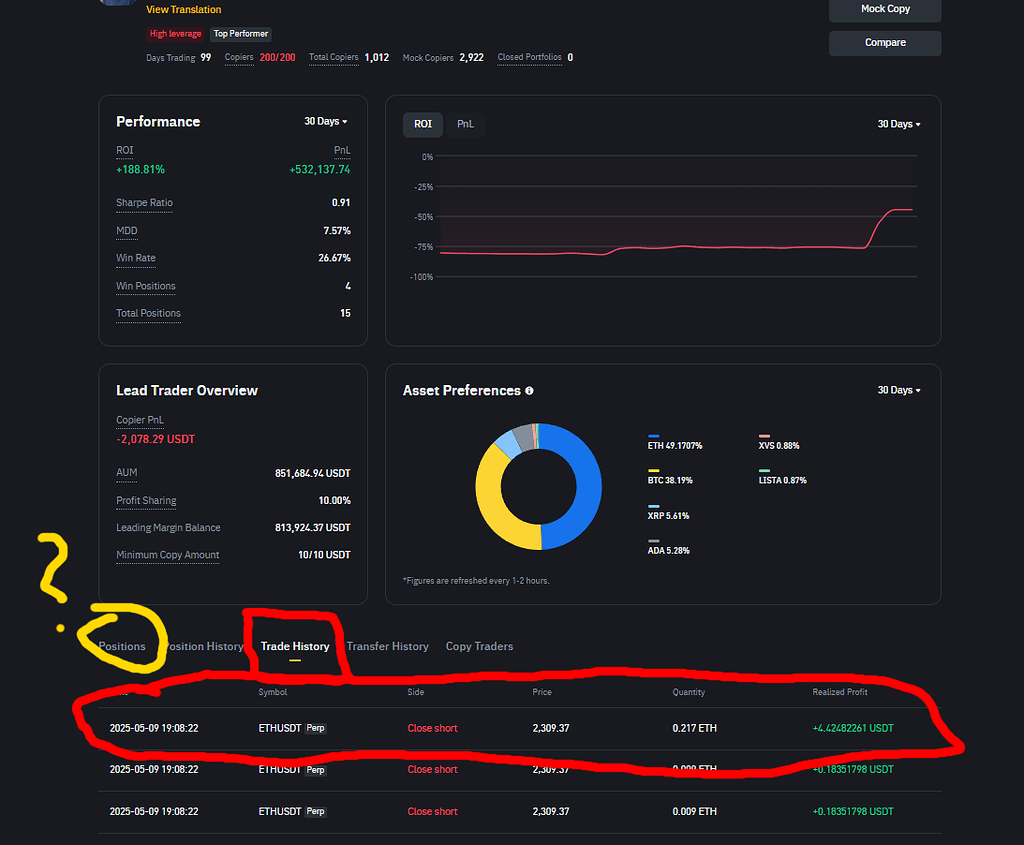The height and width of the screenshot is (845, 1024).
Task: Click the Compare button
Action: click(x=884, y=43)
